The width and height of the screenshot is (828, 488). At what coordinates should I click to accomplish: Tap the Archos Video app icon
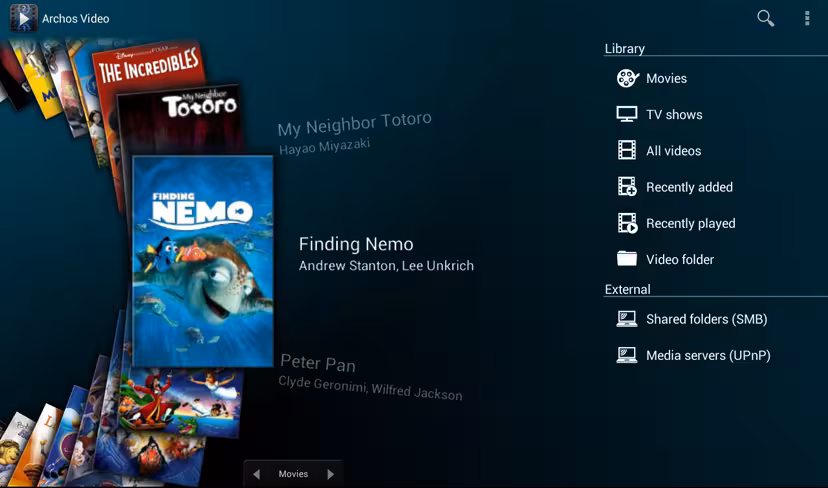coord(23,18)
